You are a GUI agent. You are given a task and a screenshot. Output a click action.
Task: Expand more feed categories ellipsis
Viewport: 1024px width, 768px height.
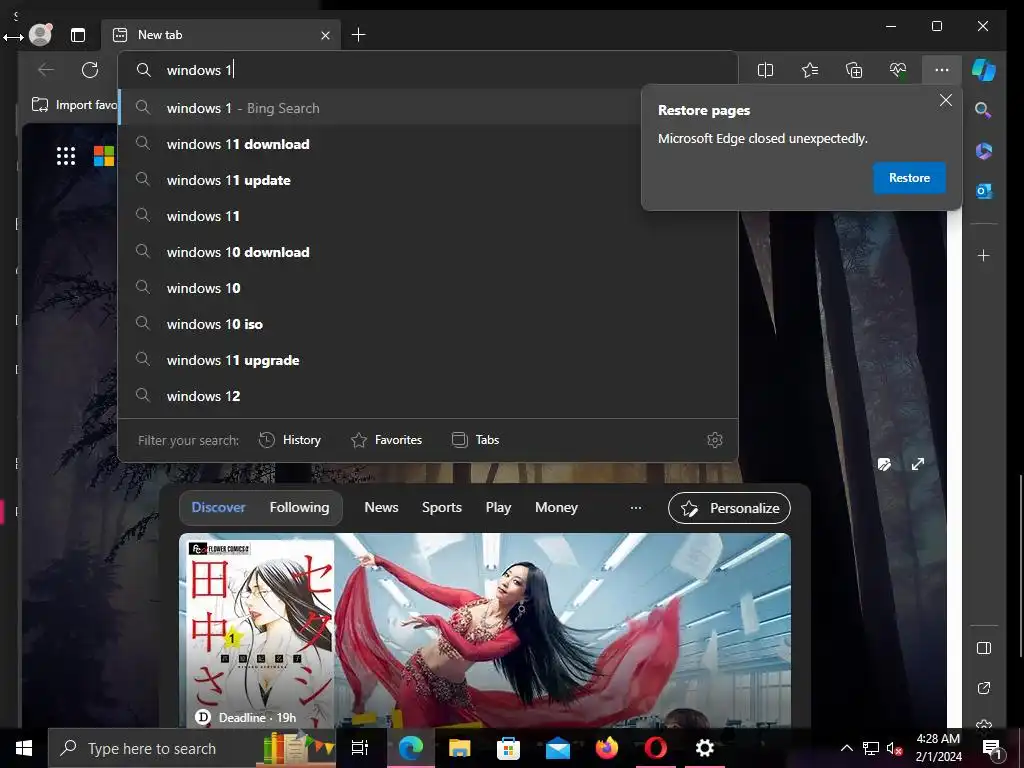click(x=635, y=507)
